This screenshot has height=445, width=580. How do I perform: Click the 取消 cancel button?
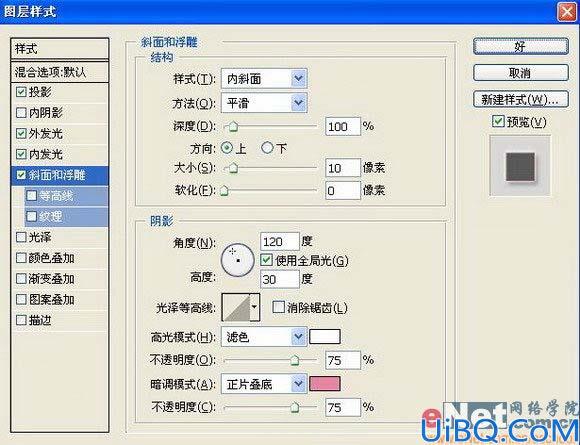click(521, 73)
